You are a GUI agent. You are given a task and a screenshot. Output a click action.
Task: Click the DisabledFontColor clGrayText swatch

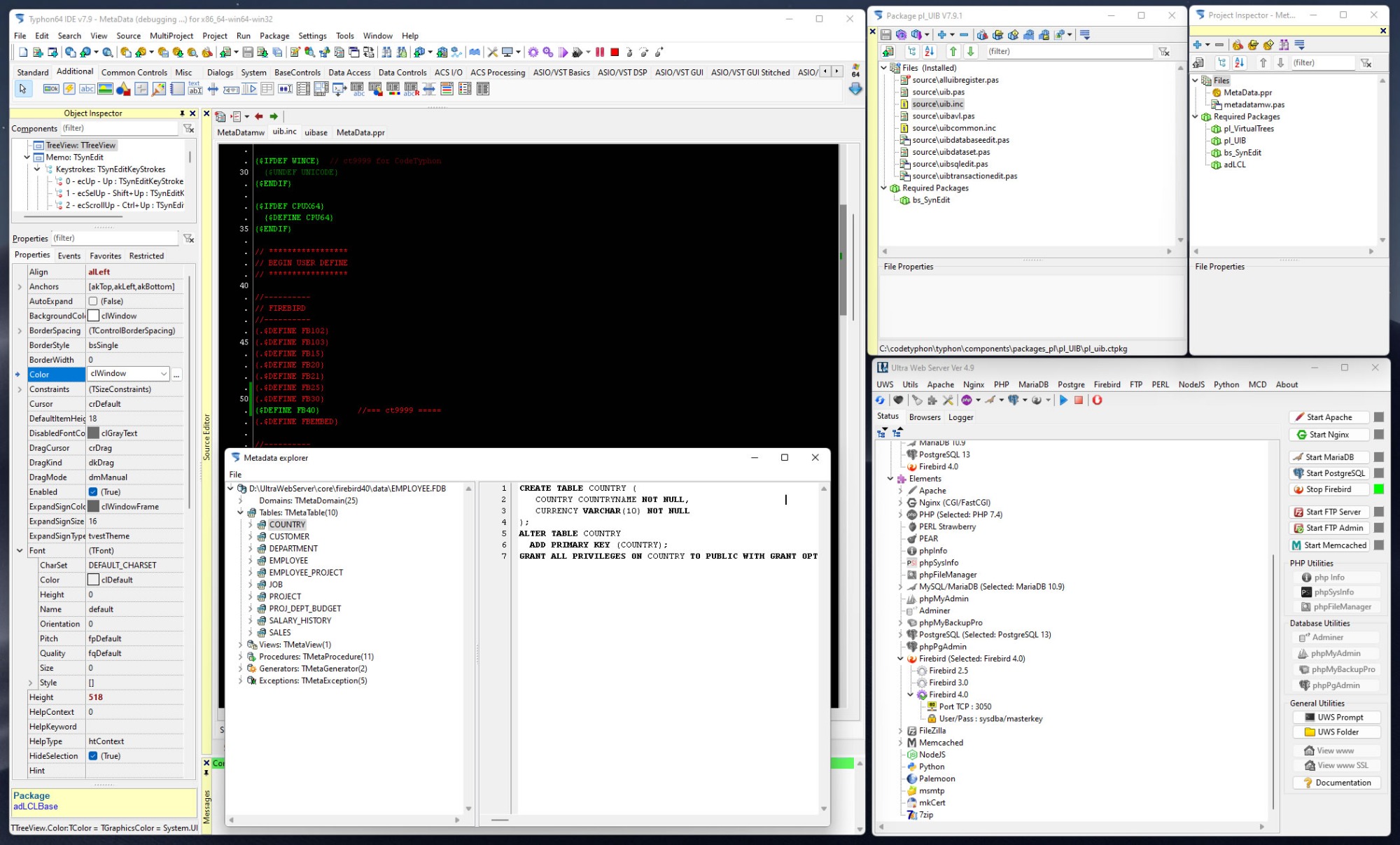tap(93, 433)
